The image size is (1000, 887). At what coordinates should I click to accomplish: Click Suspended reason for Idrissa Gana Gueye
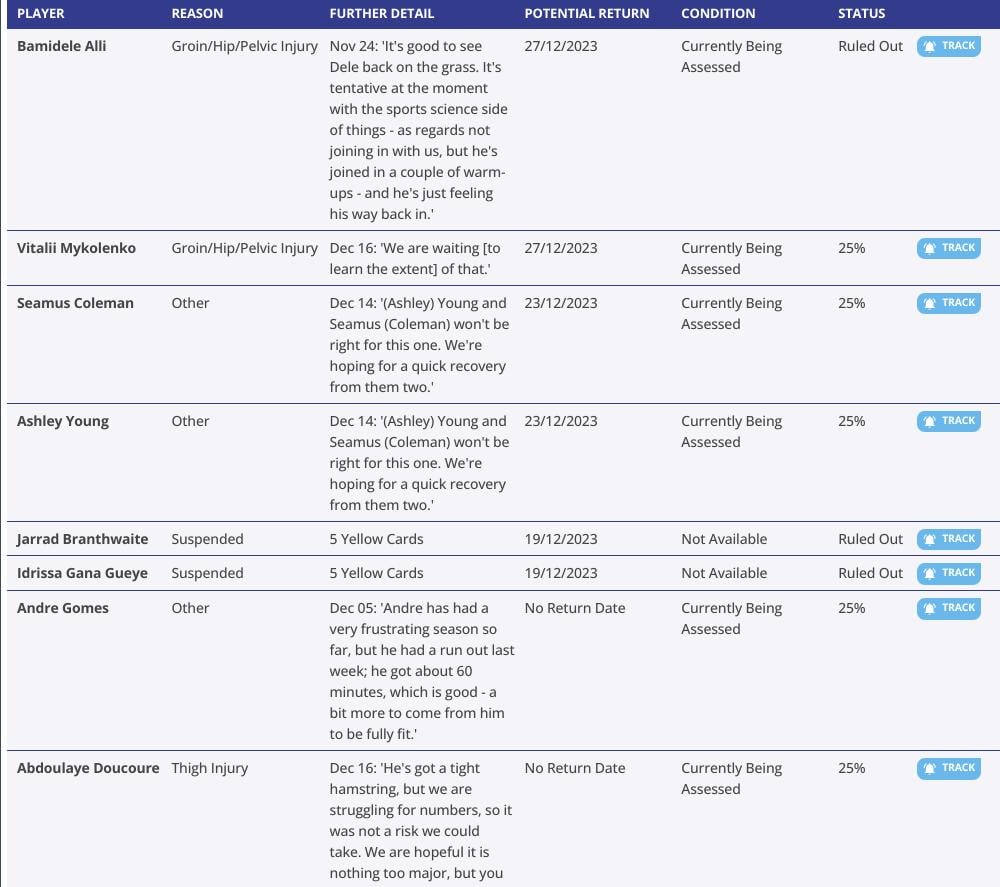(x=207, y=573)
